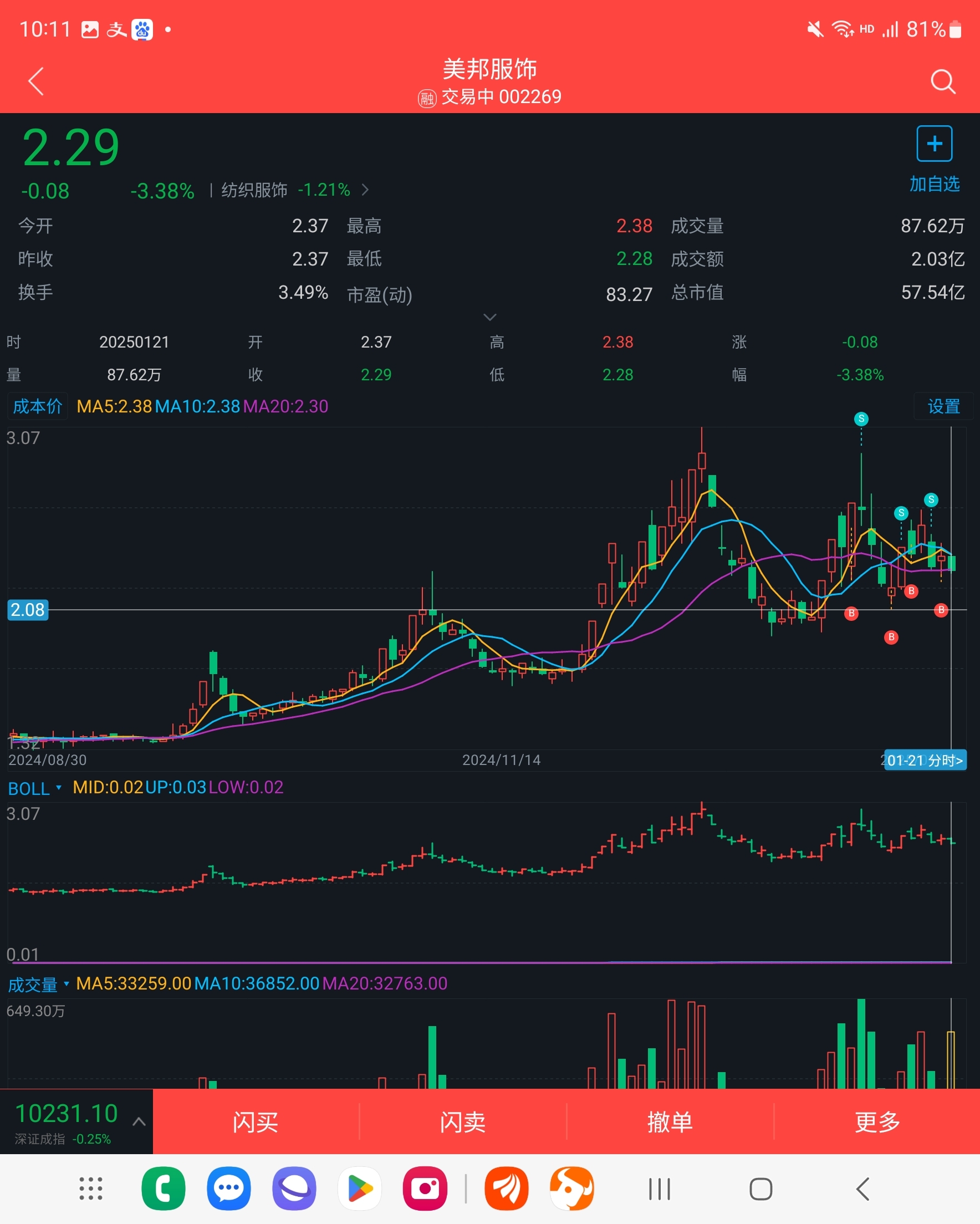Tap the 融 margin trading badge
The width and height of the screenshot is (980, 1224).
(x=427, y=98)
